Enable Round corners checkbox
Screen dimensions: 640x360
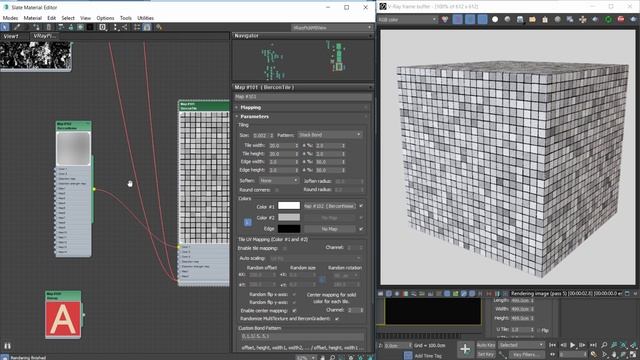point(277,190)
